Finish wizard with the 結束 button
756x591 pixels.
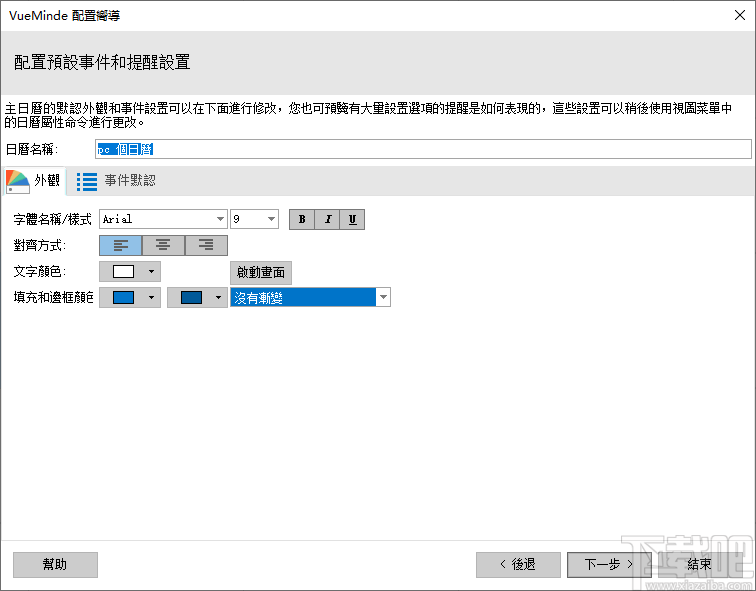[700, 565]
